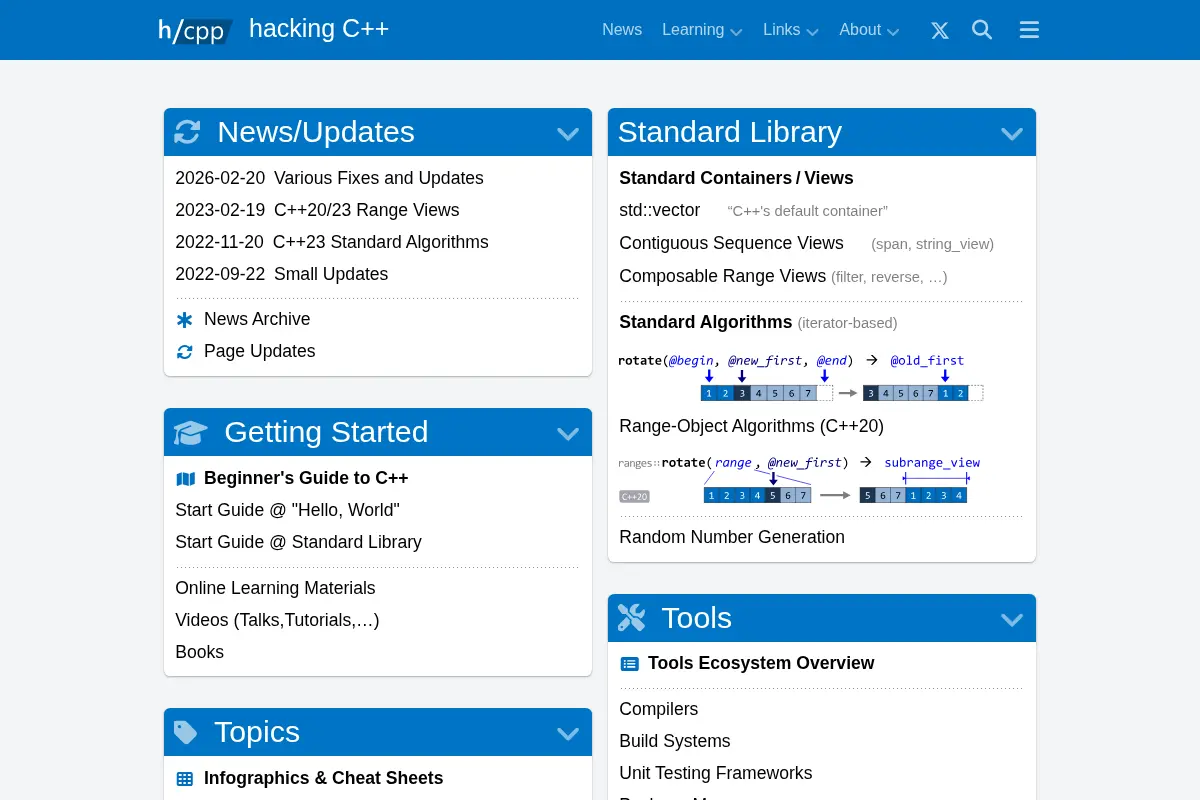Click the wrench tools icon in Tools header
Image resolution: width=1200 pixels, height=800 pixels.
tap(631, 618)
